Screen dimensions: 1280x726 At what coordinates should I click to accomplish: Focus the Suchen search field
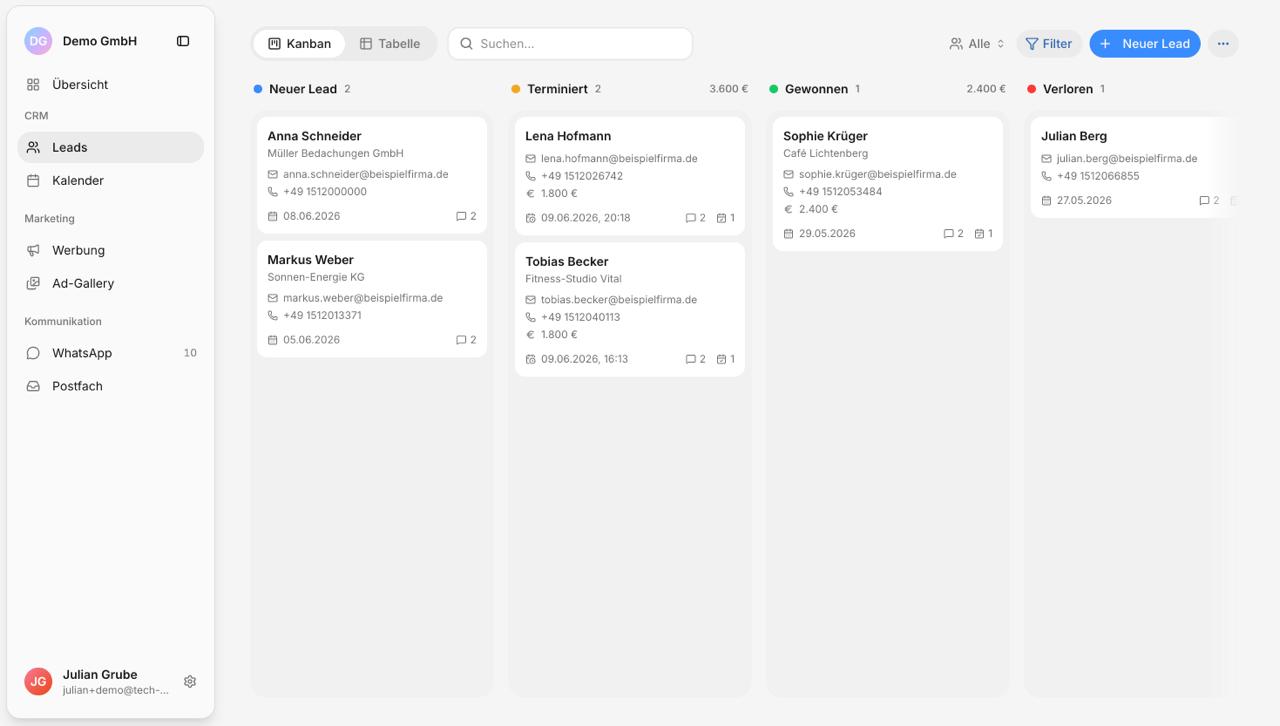[570, 44]
